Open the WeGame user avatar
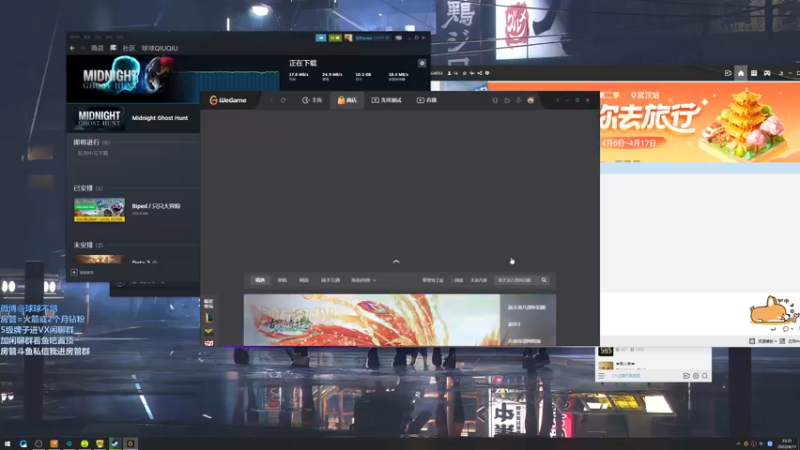Screen dimensions: 800x450 531,100
